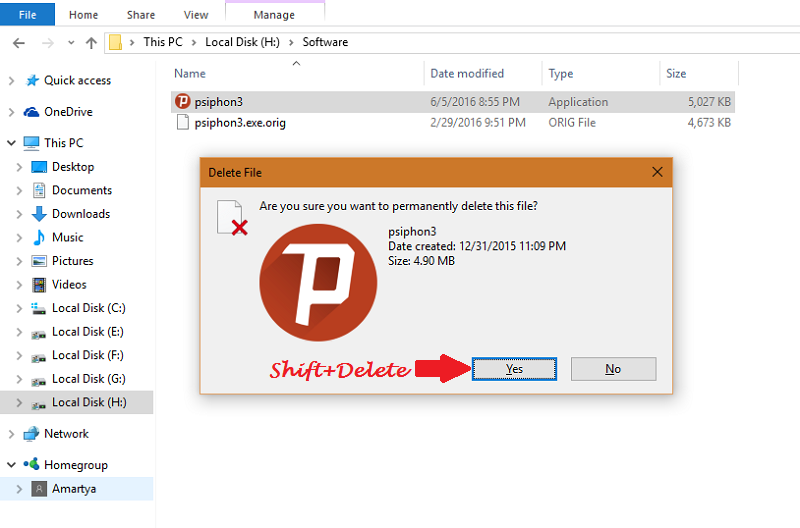This screenshot has height=528, width=800.
Task: Expand the Local Disk (C:) node
Action: pyautogui.click(x=19, y=308)
